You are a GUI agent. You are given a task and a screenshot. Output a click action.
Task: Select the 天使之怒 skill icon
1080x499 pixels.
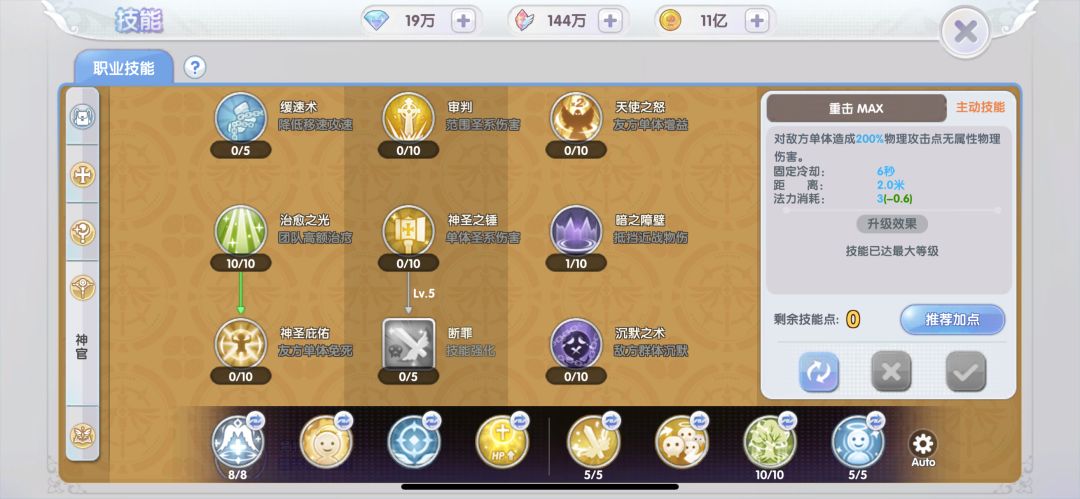point(576,117)
